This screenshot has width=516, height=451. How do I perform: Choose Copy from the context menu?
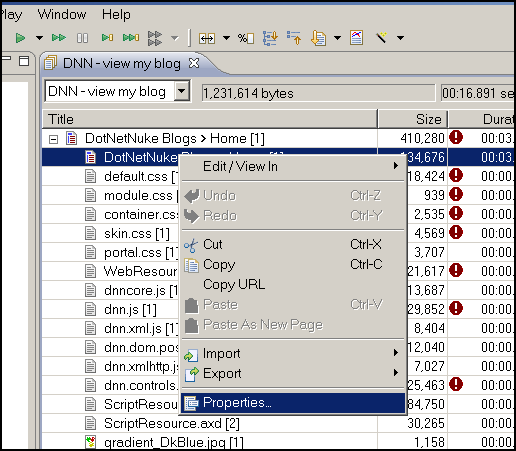[x=293, y=265]
